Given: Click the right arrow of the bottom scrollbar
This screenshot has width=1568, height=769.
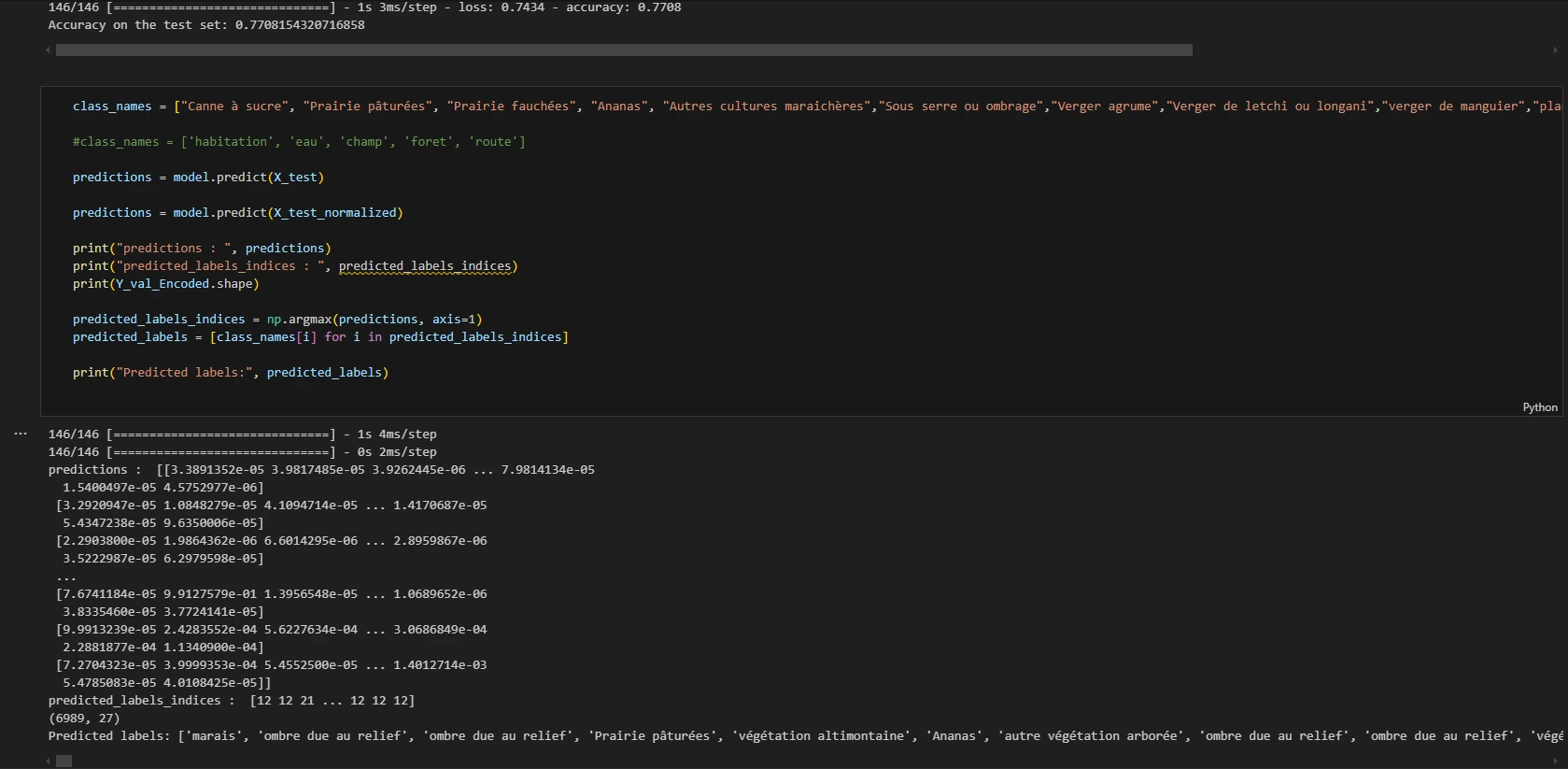Looking at the screenshot, I should (1555, 762).
